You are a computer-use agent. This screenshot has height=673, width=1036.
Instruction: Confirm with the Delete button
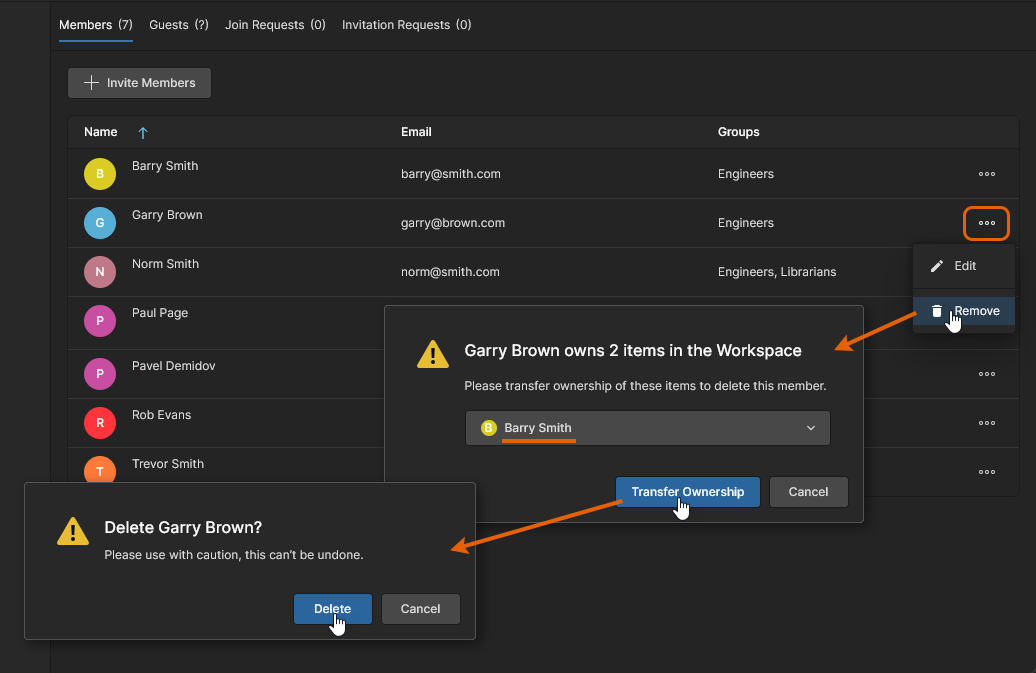tap(332, 609)
